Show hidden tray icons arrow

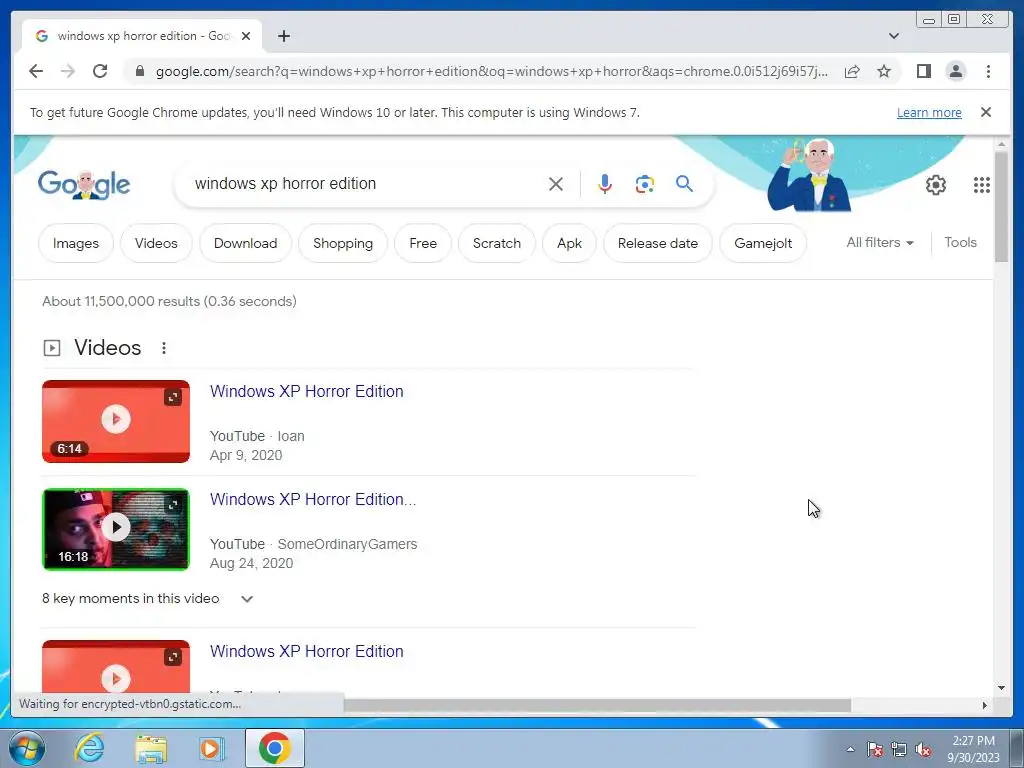[x=850, y=749]
